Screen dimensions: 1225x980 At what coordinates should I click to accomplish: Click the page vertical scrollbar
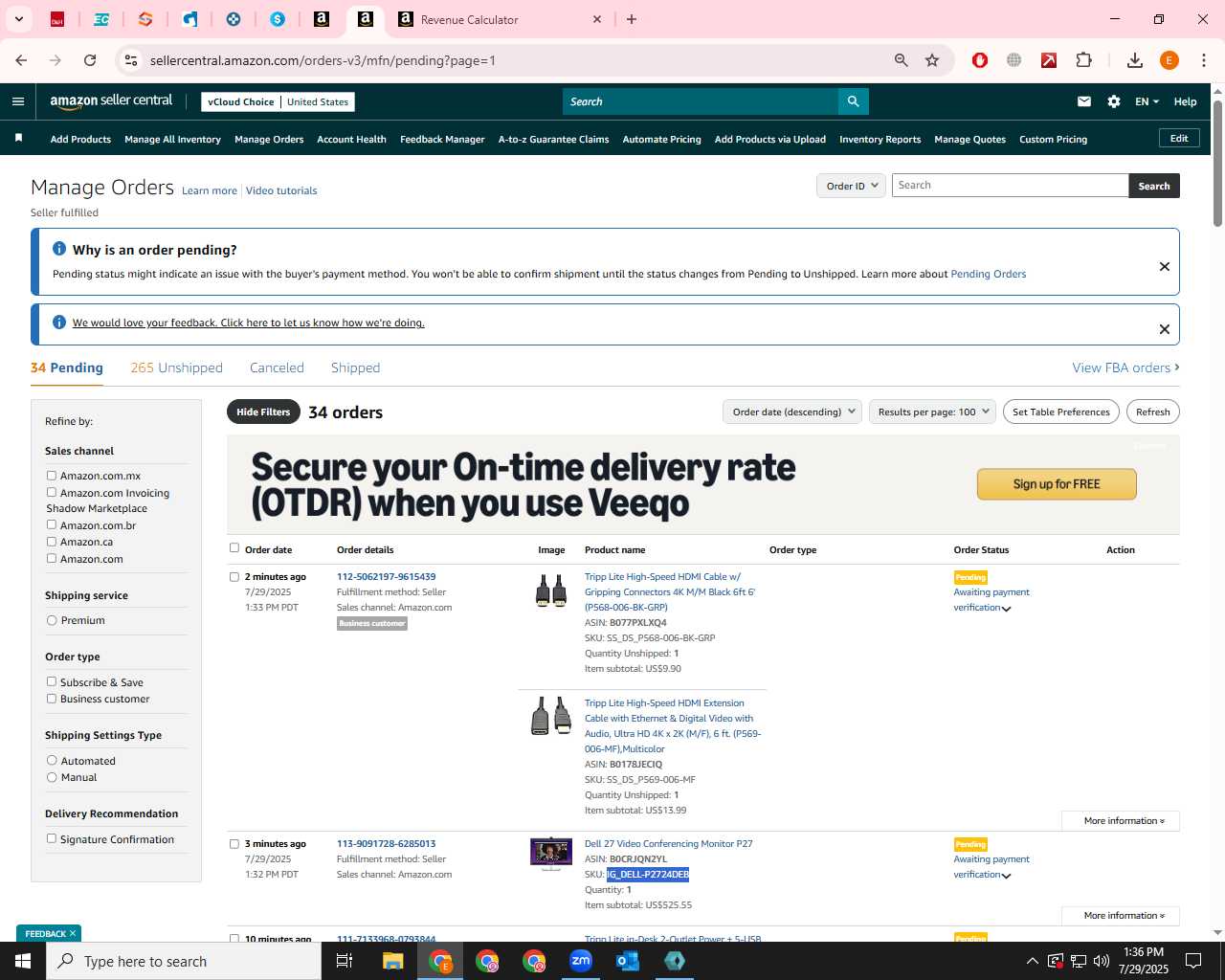[x=1217, y=163]
